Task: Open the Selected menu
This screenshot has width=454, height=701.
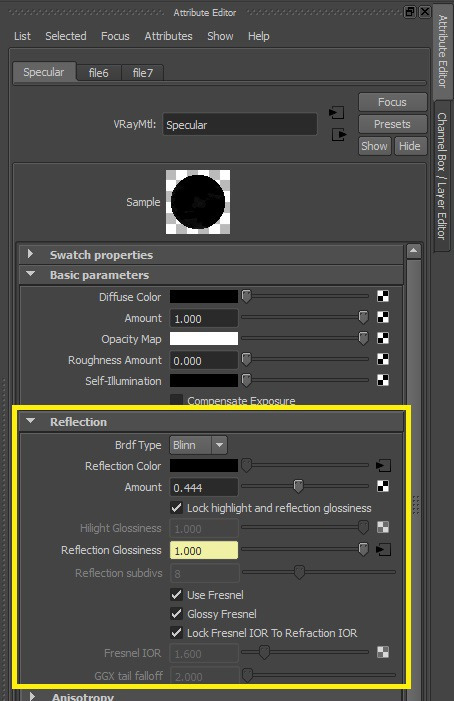Action: point(66,36)
